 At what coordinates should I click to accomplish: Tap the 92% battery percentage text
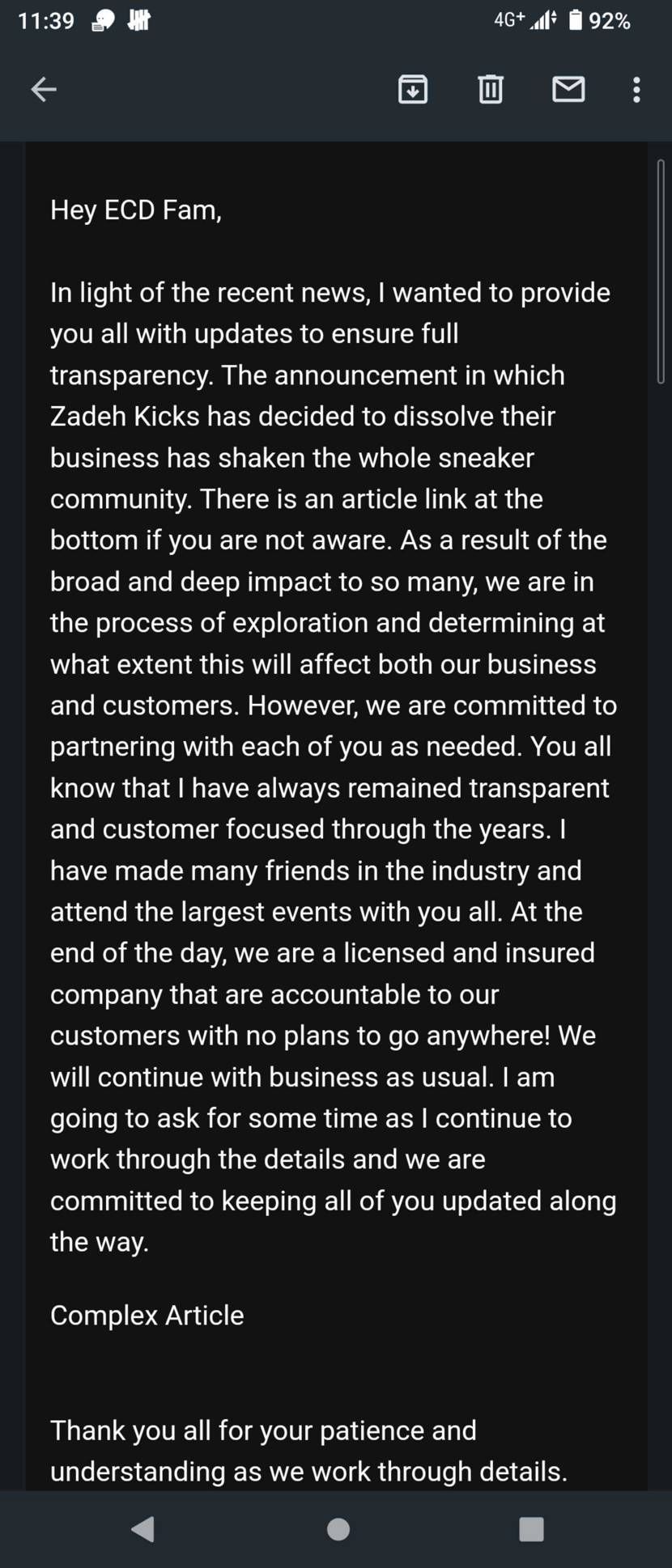610,21
